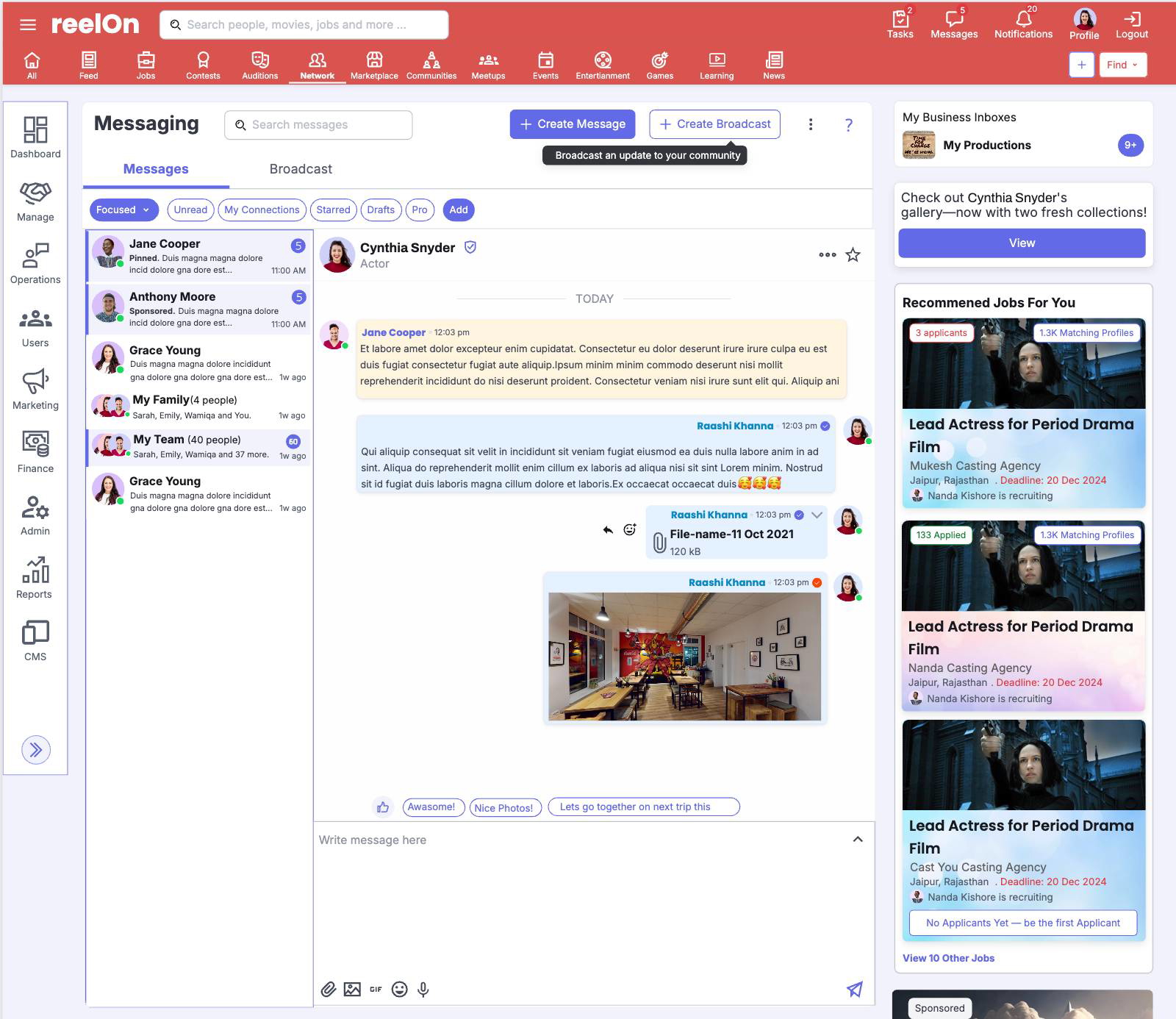Open the Learning section
Image resolution: width=1176 pixels, height=1019 pixels.
point(717,65)
